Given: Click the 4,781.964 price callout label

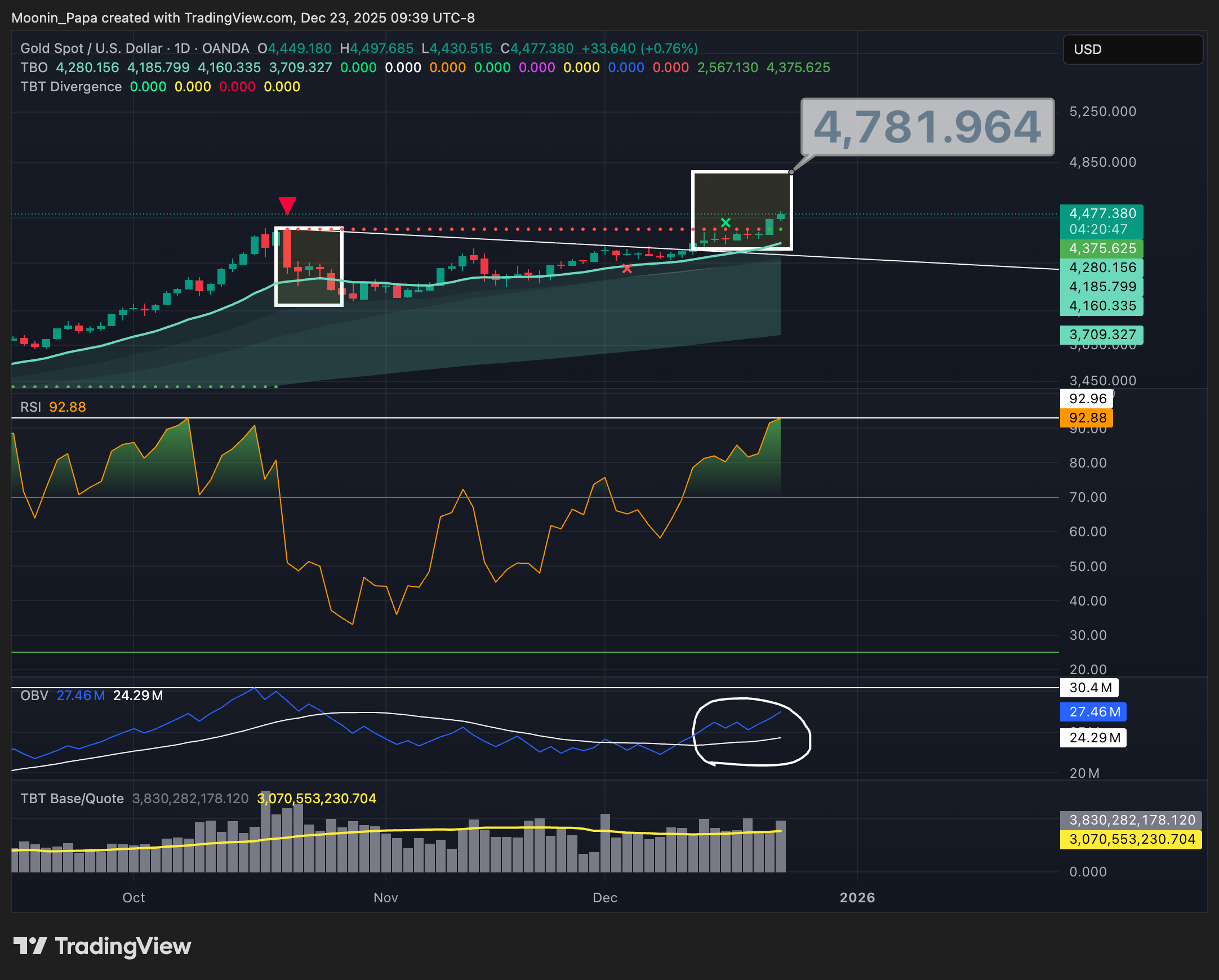Looking at the screenshot, I should pyautogui.click(x=927, y=127).
